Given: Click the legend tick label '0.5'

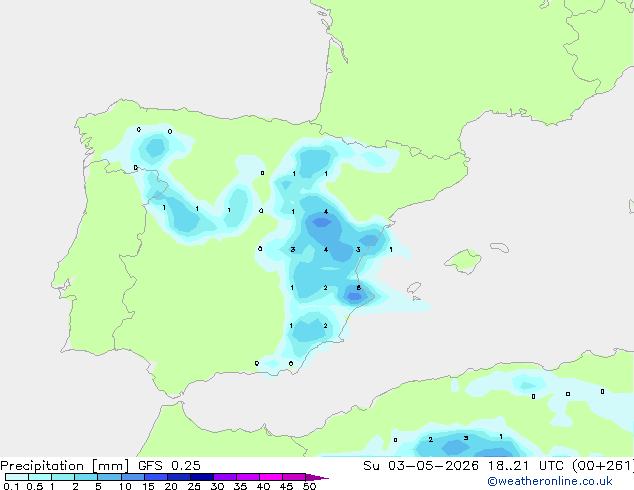Looking at the screenshot, I should tap(34, 486).
